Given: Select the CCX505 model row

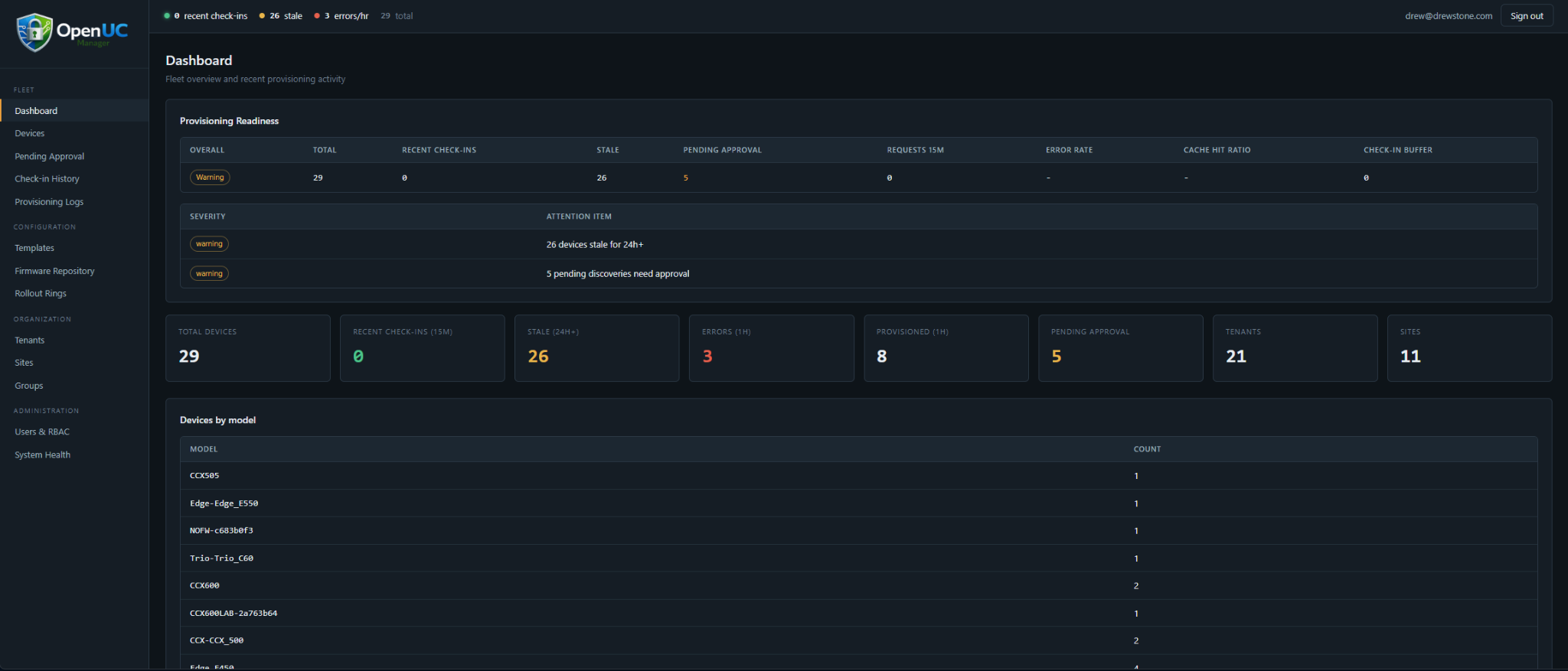Looking at the screenshot, I should 858,476.
